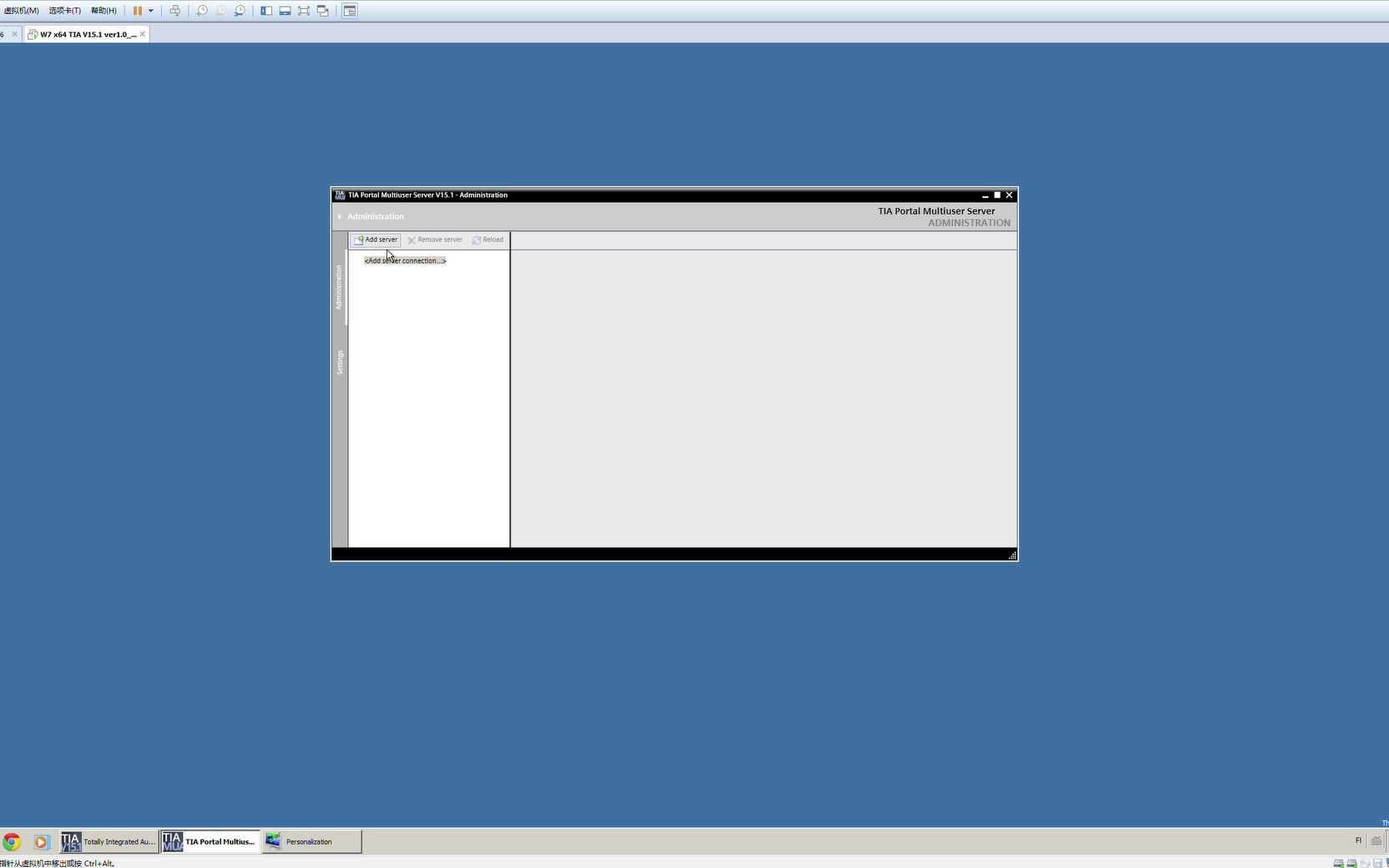The width and height of the screenshot is (1389, 868).
Task: Click the orange pause VM icon
Action: tap(138, 11)
